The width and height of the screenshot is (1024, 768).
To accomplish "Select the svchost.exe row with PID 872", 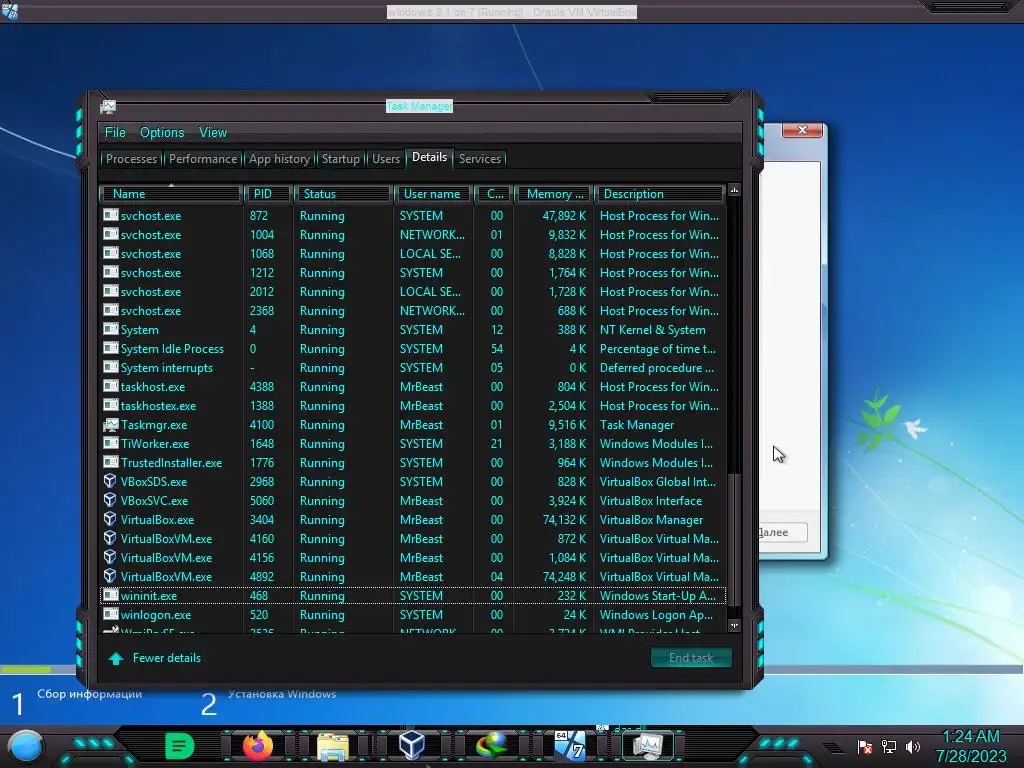I will 412,216.
